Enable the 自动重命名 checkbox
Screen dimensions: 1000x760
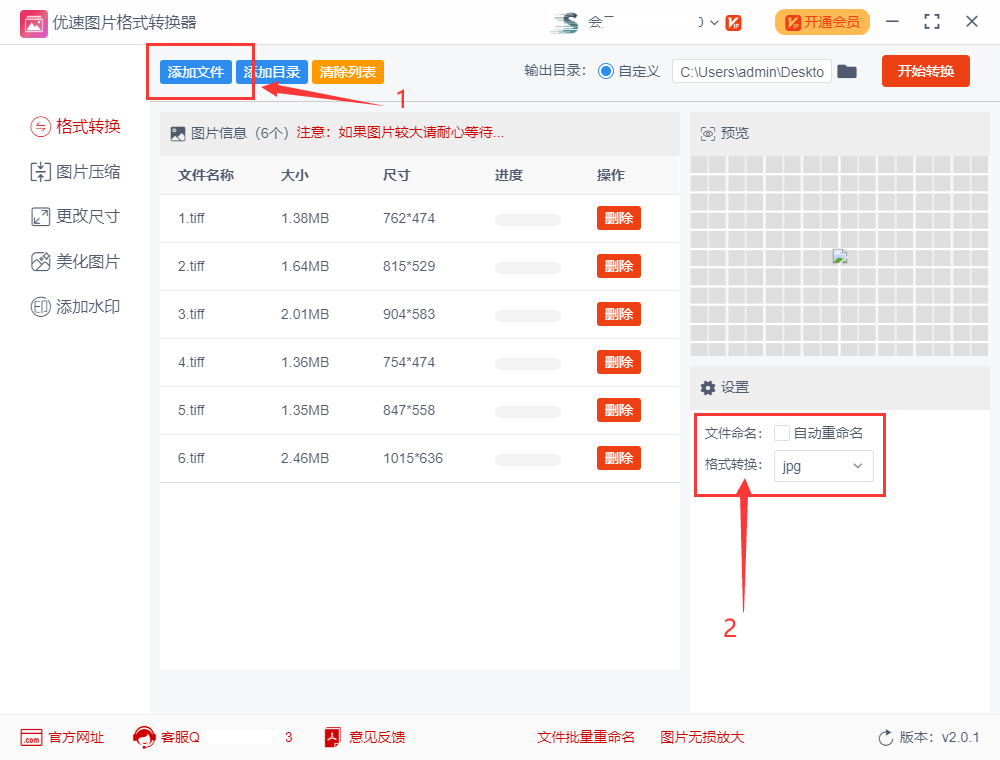(x=783, y=432)
